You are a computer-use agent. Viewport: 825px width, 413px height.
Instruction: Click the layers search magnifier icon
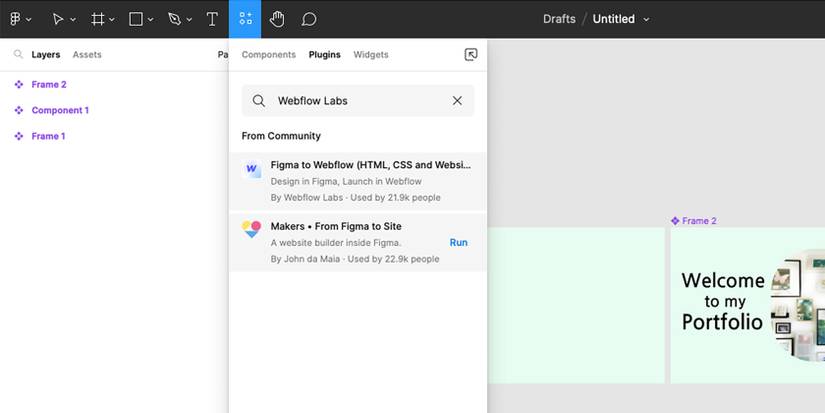point(18,54)
